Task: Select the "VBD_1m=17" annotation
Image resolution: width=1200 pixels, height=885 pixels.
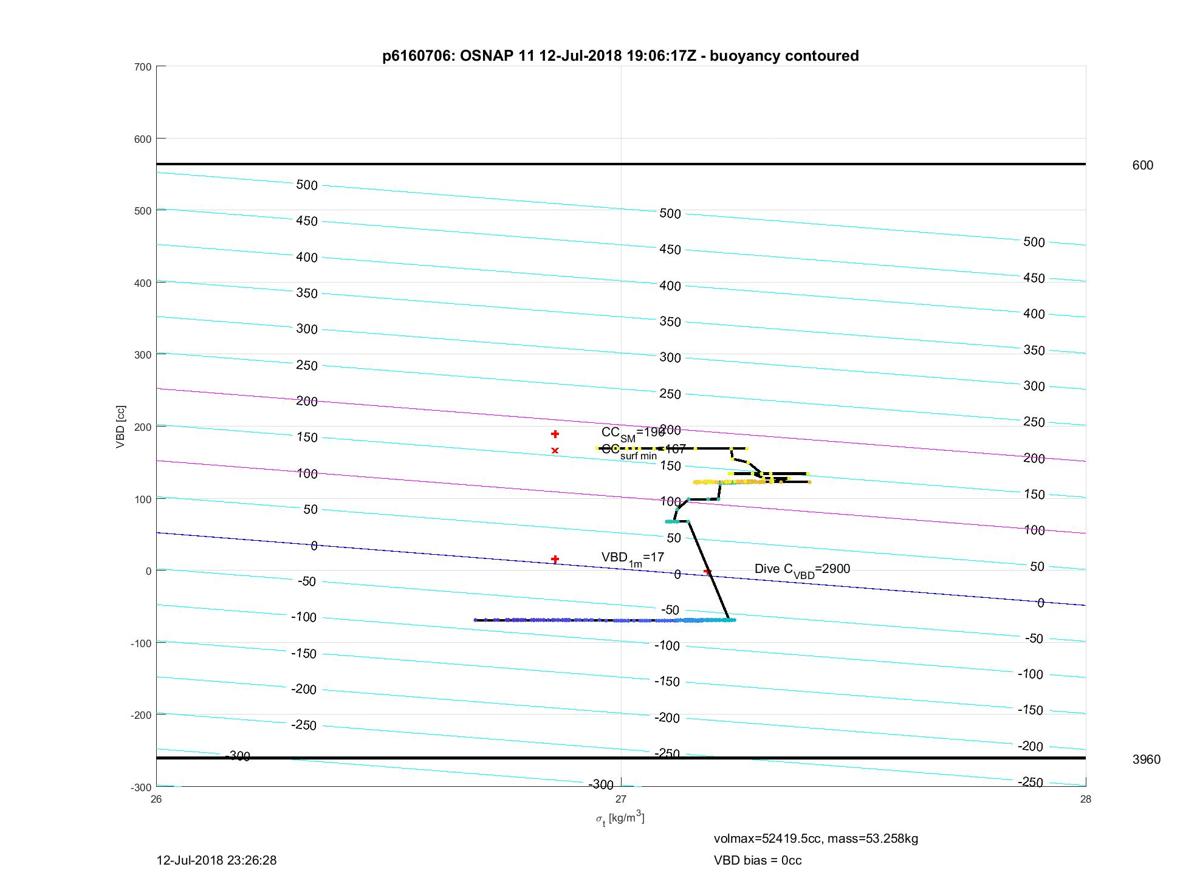Action: pos(632,558)
